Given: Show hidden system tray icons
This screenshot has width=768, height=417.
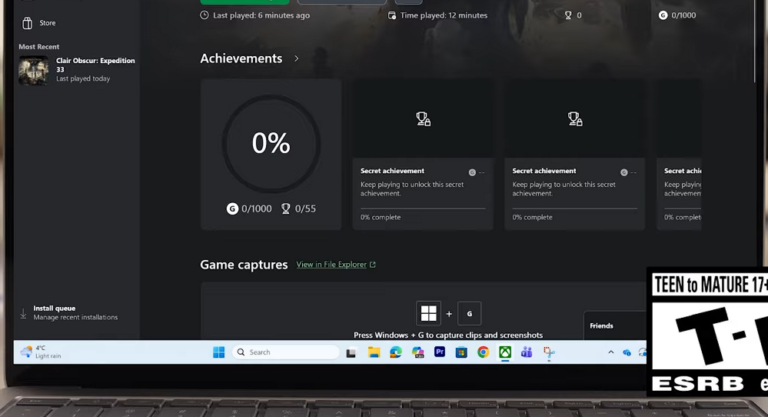Looking at the screenshot, I should (x=610, y=352).
